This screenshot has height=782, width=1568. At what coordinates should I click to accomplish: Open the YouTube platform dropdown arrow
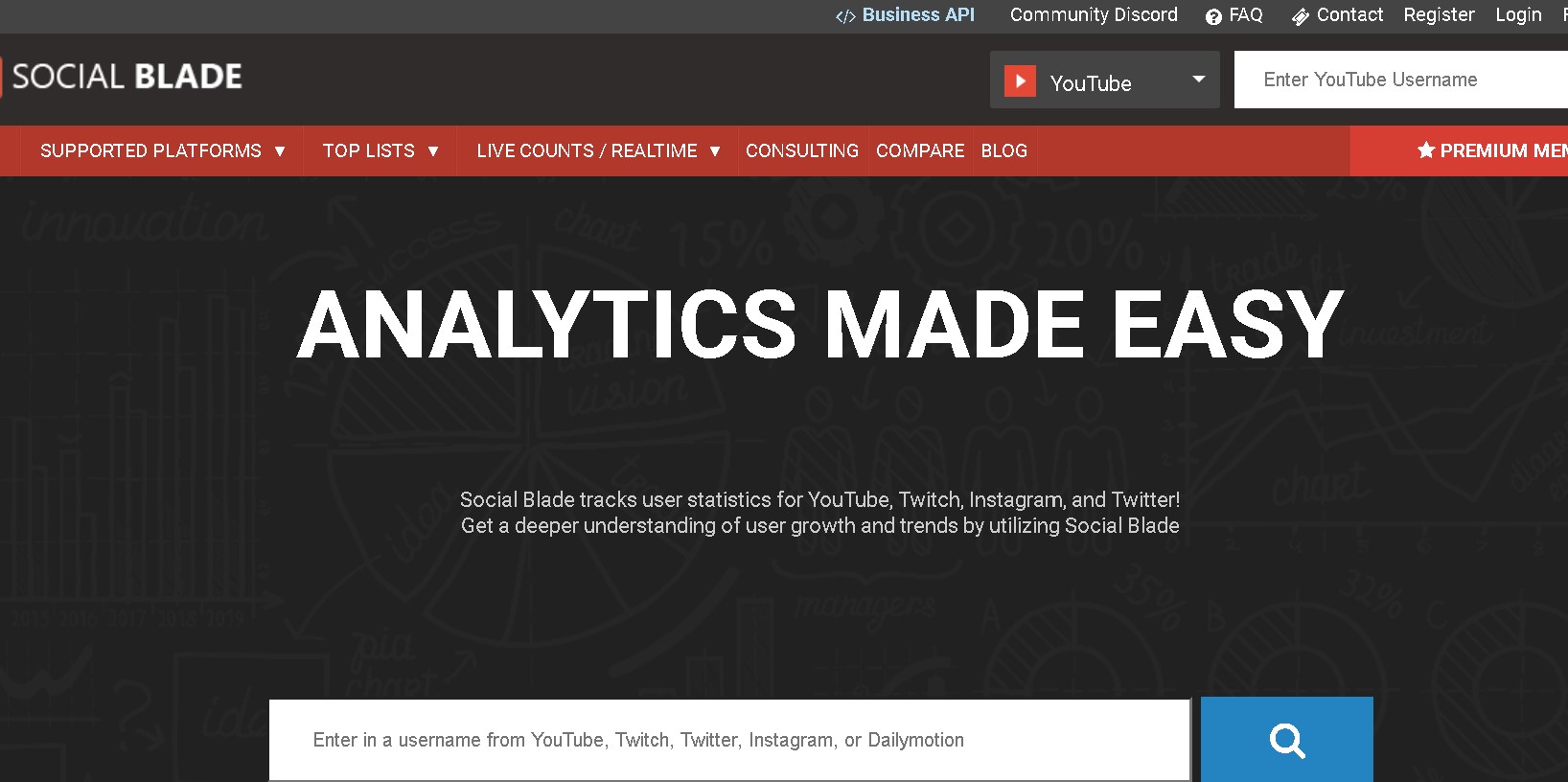[1199, 79]
